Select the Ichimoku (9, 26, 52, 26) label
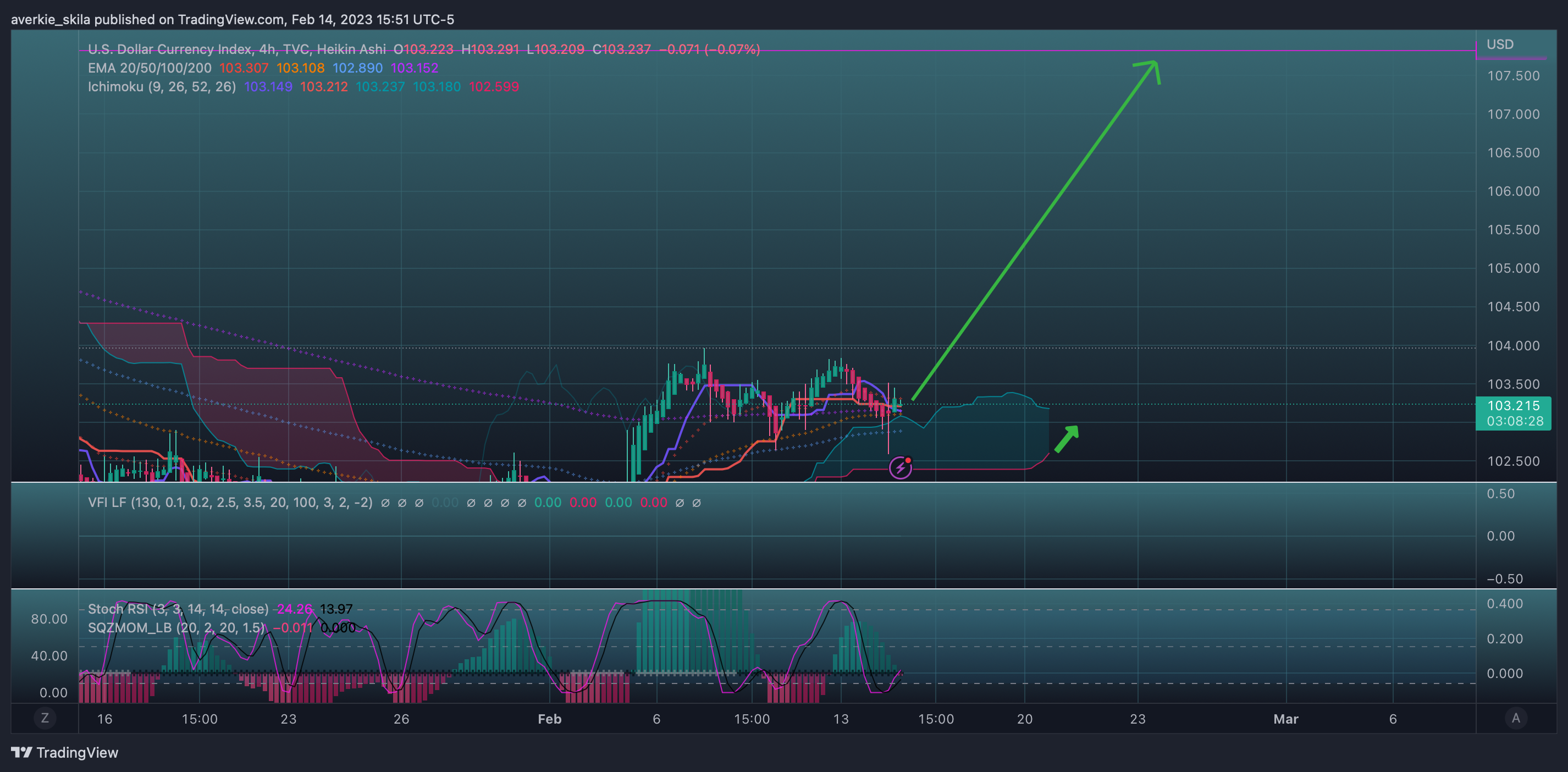The width and height of the screenshot is (1568, 772). point(162,86)
